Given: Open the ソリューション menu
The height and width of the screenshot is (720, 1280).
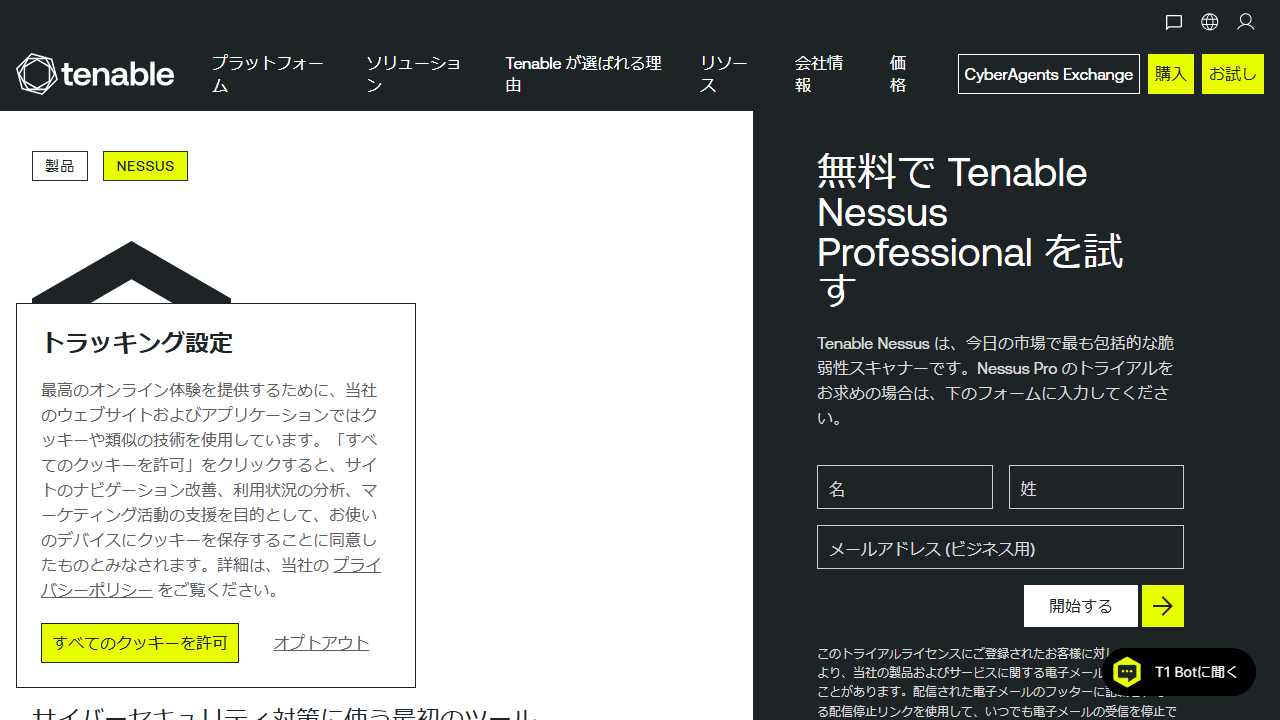Looking at the screenshot, I should 414,74.
